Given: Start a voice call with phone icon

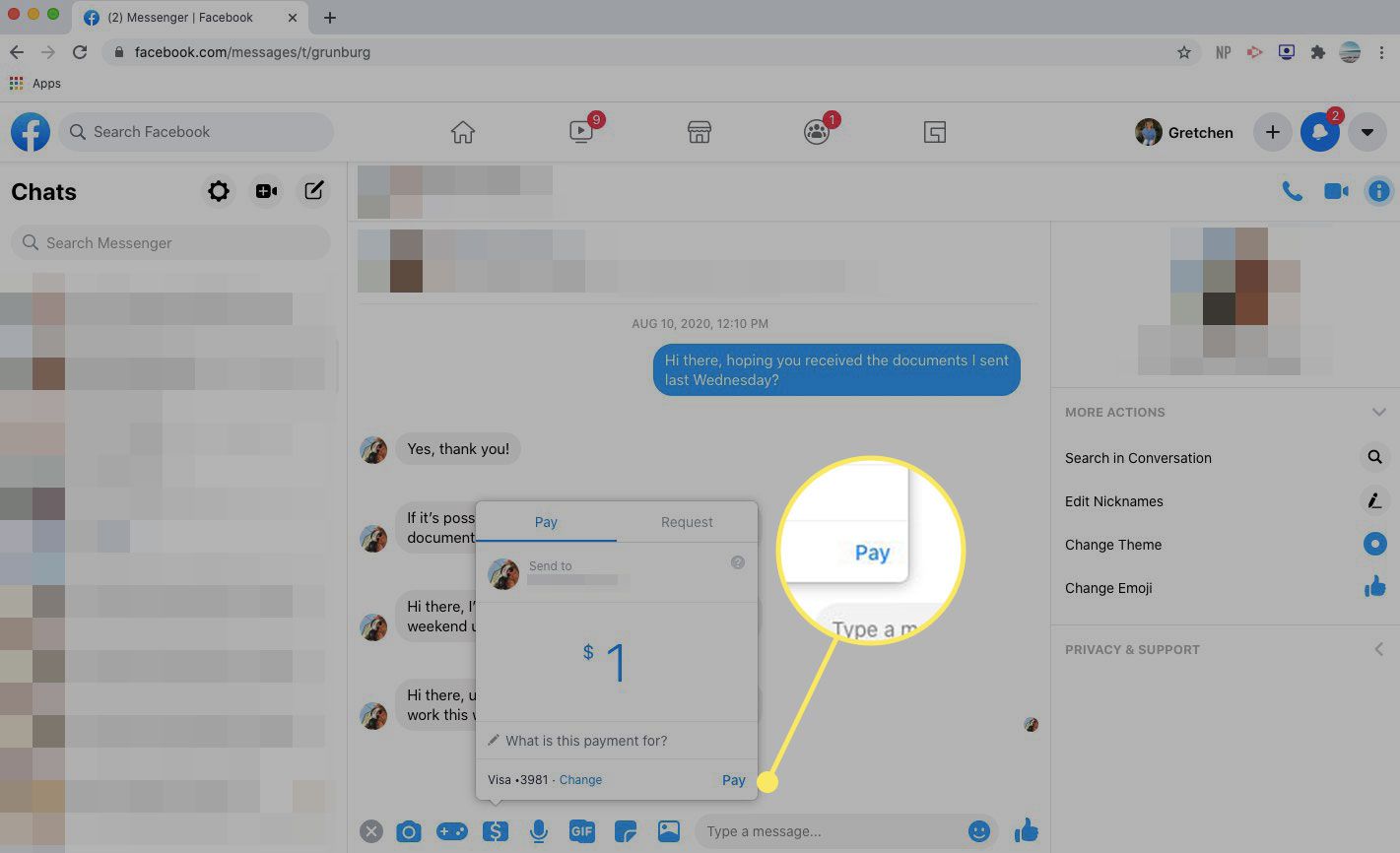Looking at the screenshot, I should (x=1292, y=191).
